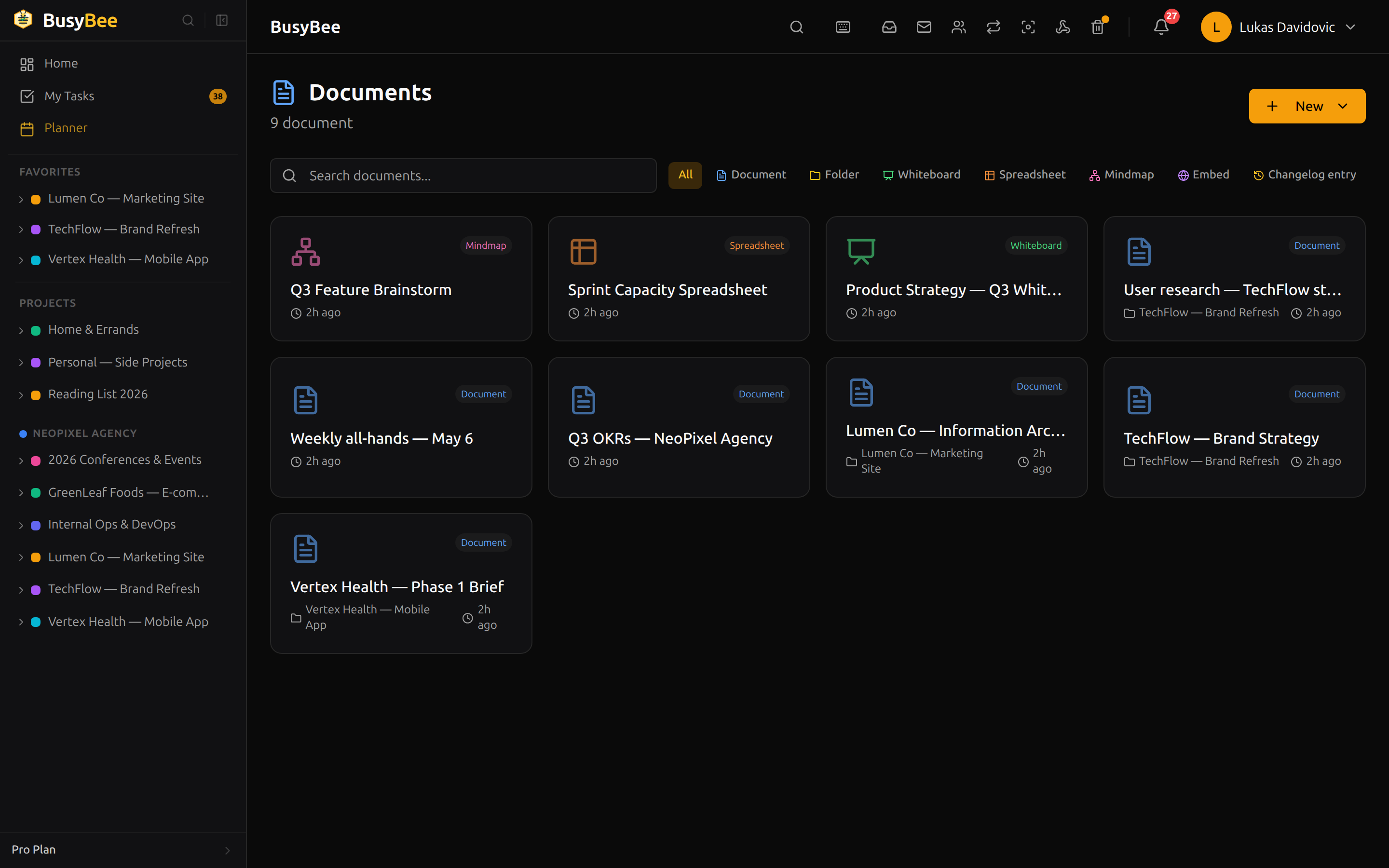Filter by Changelog entry type
The height and width of the screenshot is (868, 1389).
tap(1304, 175)
